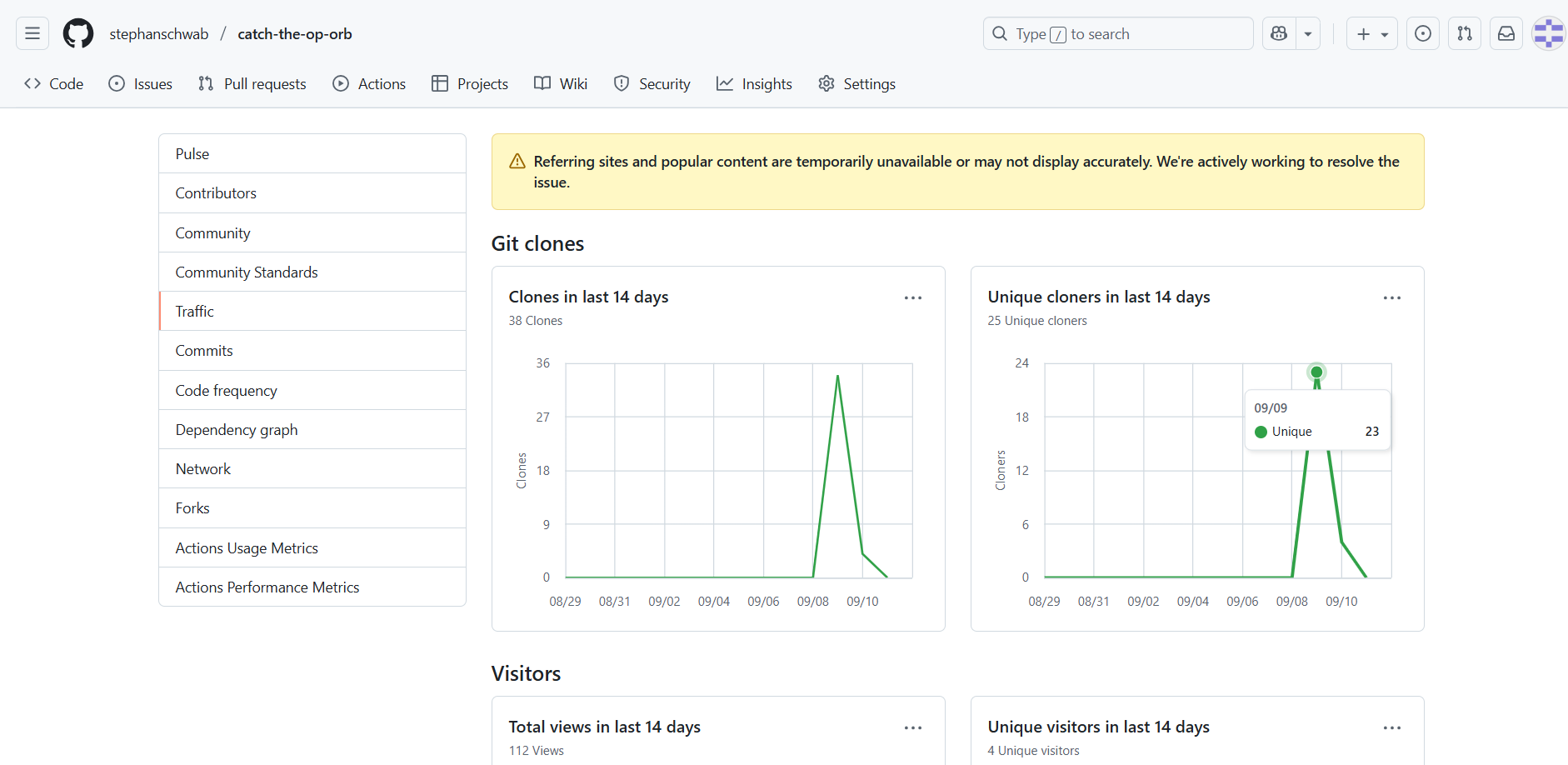Open options menu for Total views chart
Viewport: 1568px width, 765px height.
point(913,727)
